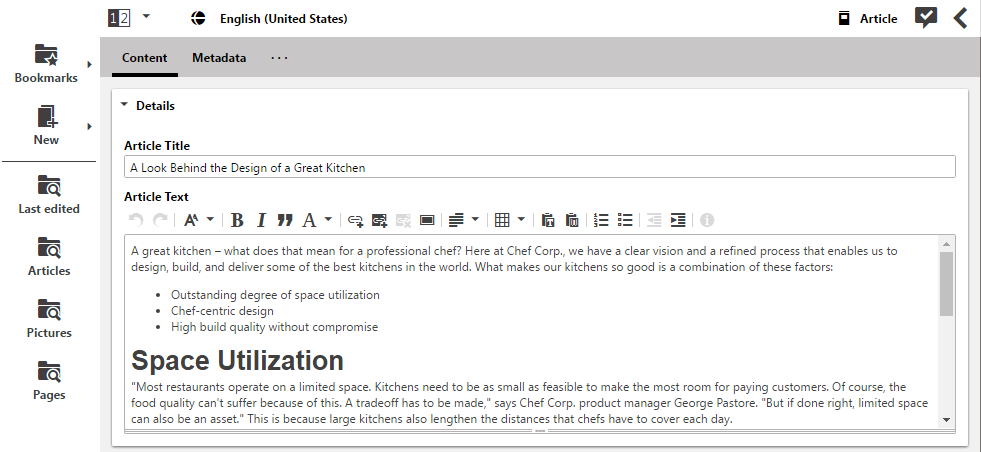Click the Undo toolbar icon
This screenshot has width=981, height=452.
coord(136,220)
